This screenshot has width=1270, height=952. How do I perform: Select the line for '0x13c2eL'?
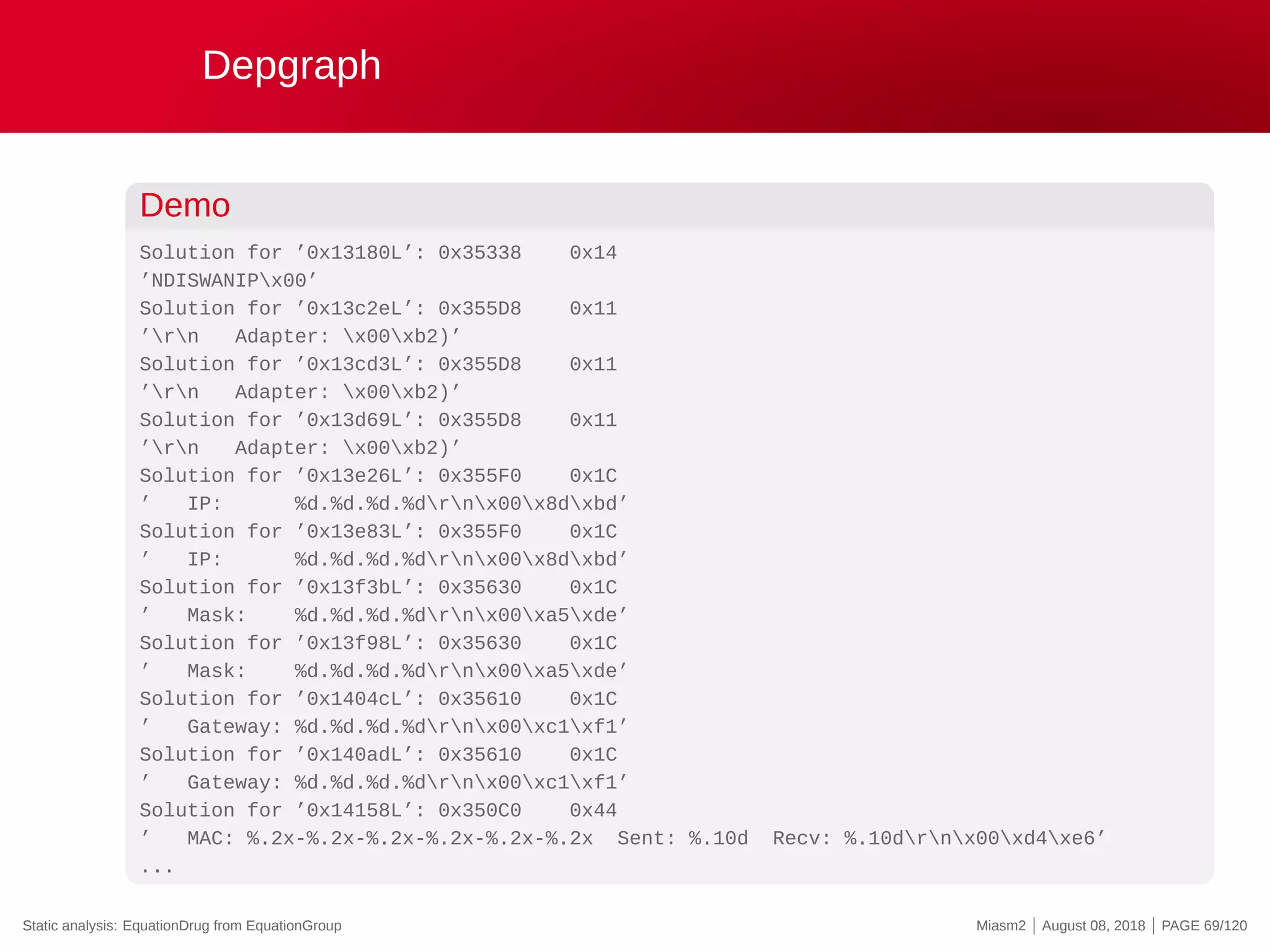pos(378,309)
